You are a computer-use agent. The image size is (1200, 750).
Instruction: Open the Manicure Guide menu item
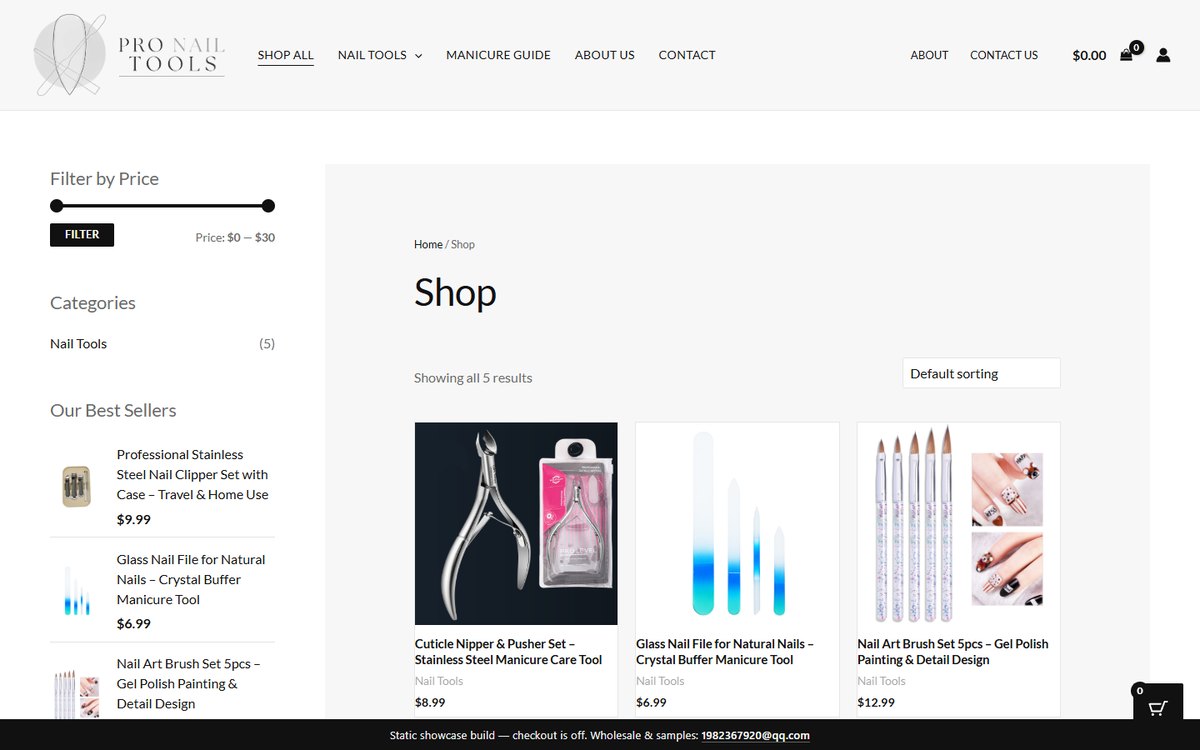(x=498, y=55)
